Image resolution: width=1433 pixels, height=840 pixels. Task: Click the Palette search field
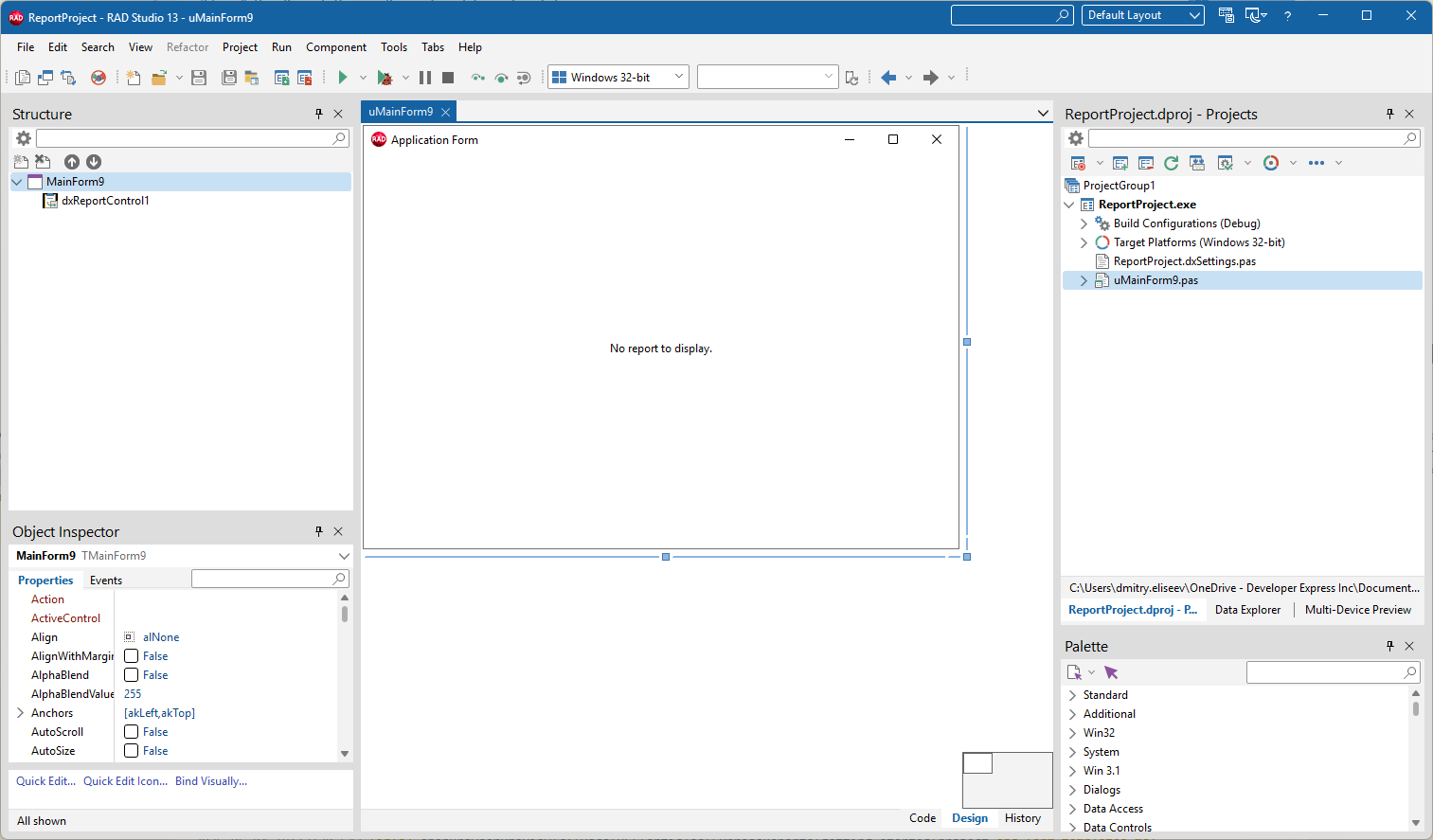[x=1333, y=672]
